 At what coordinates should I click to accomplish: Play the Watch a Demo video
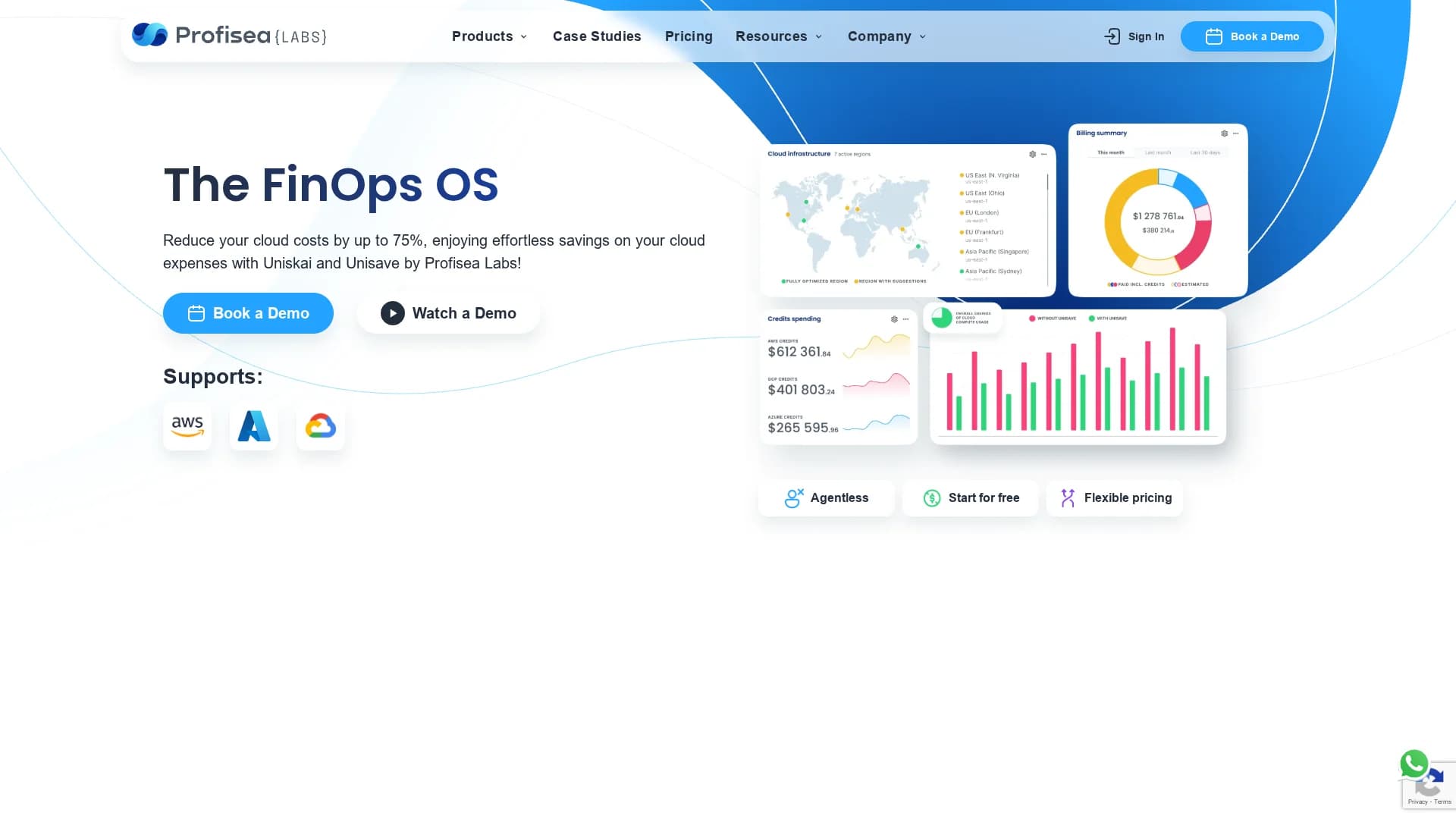coord(448,313)
